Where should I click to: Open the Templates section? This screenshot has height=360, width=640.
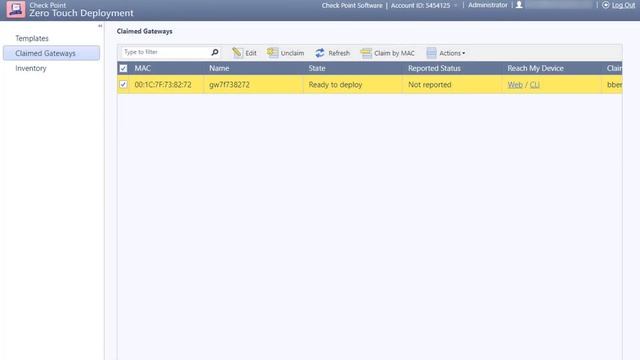pos(32,38)
